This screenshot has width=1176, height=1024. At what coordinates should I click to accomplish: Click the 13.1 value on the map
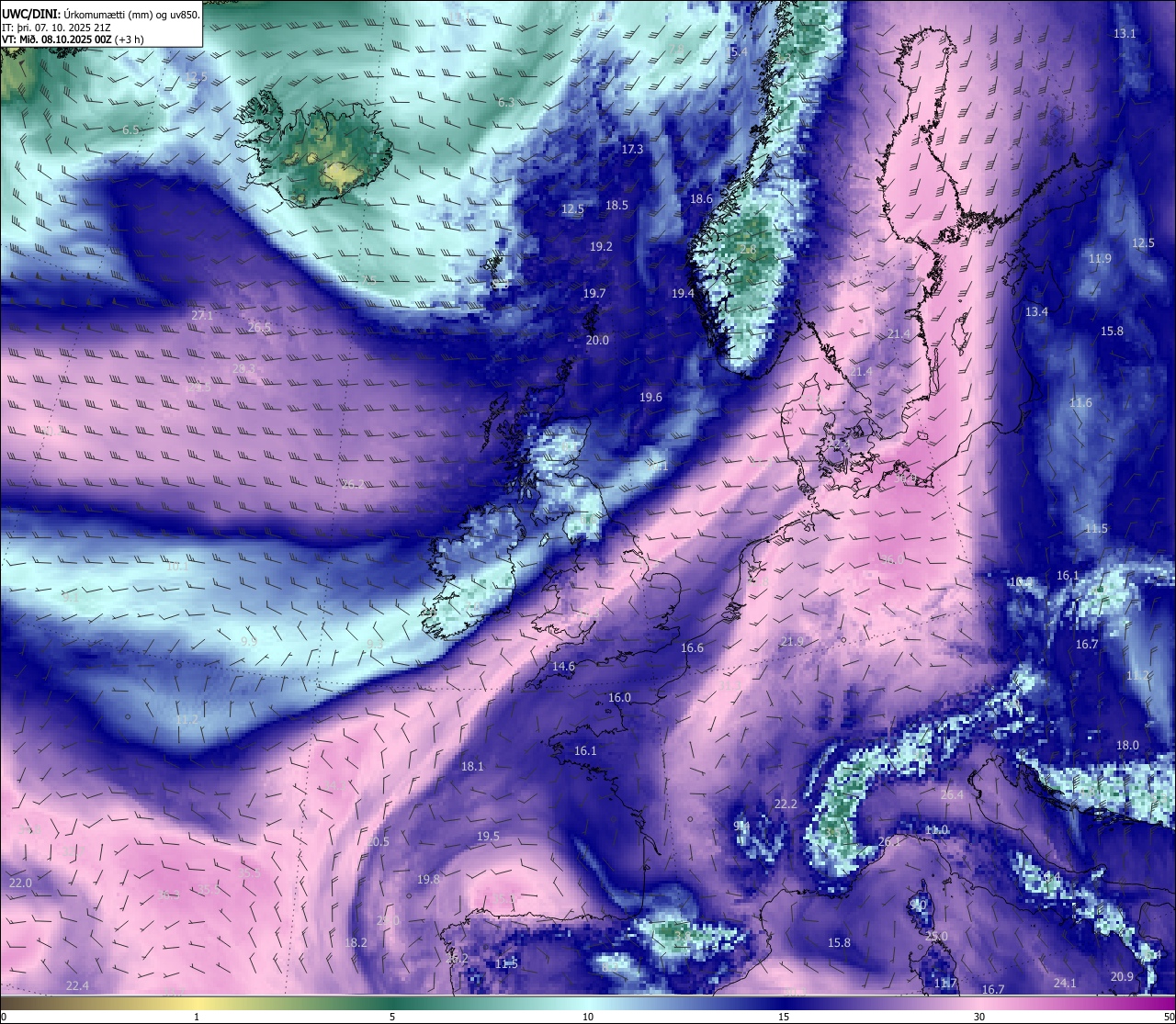tap(1125, 33)
